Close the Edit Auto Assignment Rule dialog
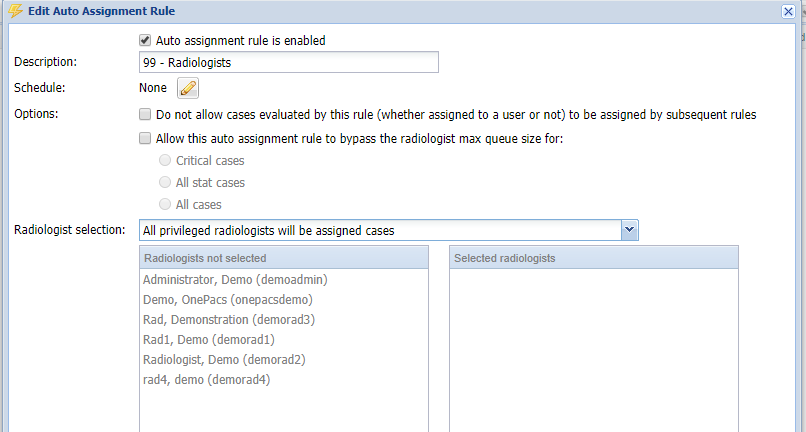The height and width of the screenshot is (432, 806). click(x=788, y=11)
